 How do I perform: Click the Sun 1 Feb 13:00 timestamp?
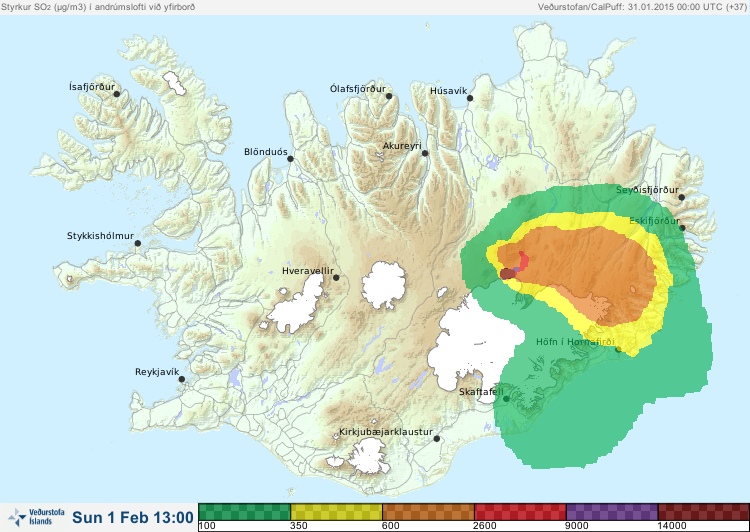132,517
